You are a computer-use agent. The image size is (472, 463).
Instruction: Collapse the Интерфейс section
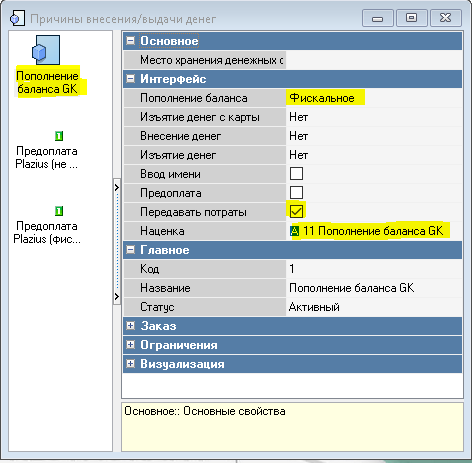pos(131,79)
